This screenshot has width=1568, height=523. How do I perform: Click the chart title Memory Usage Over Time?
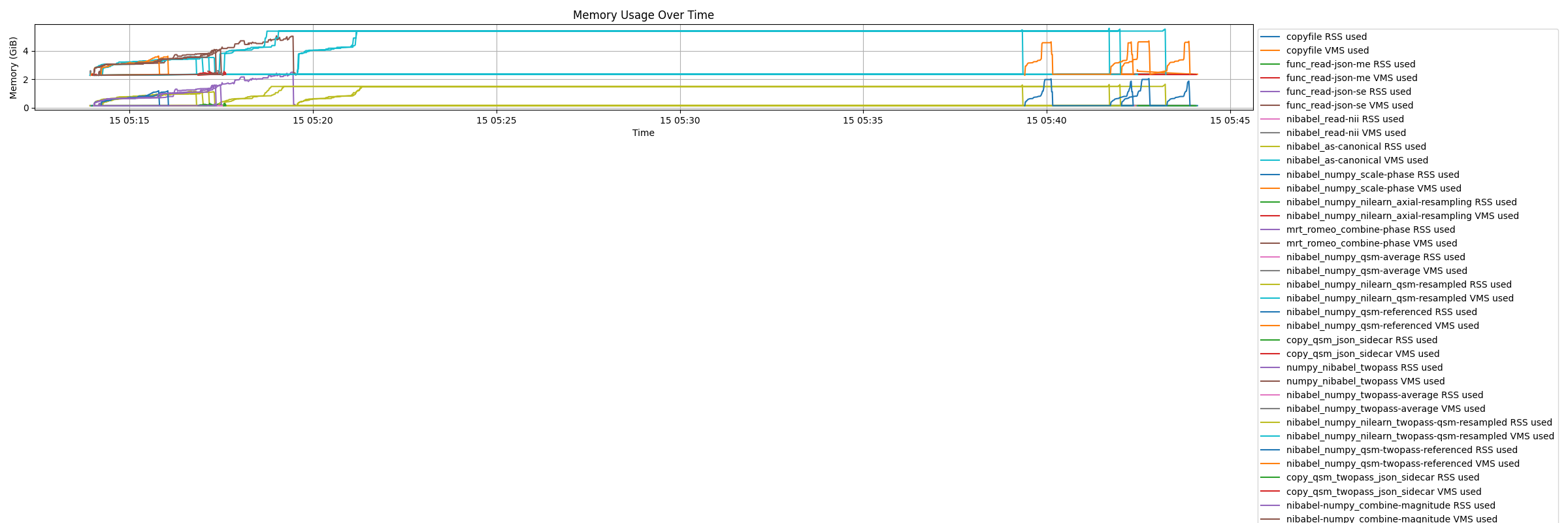643,15
